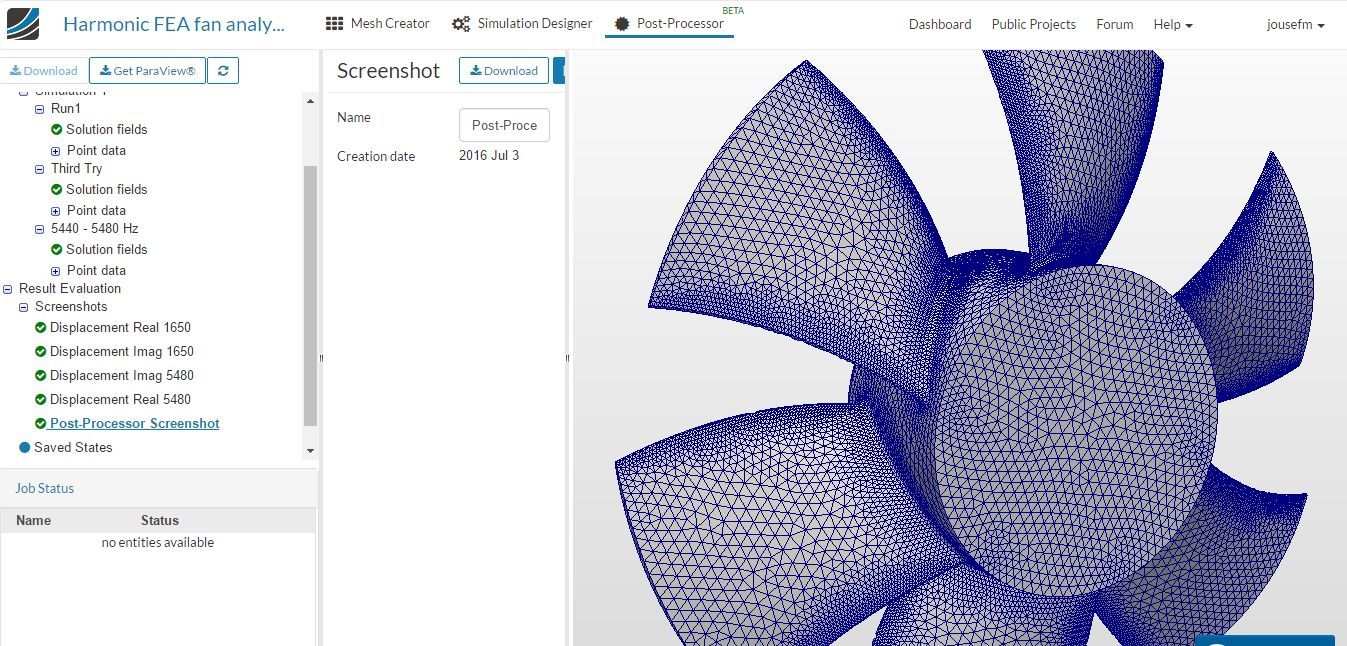Open the Forum link
The image size is (1347, 646).
tap(1115, 24)
